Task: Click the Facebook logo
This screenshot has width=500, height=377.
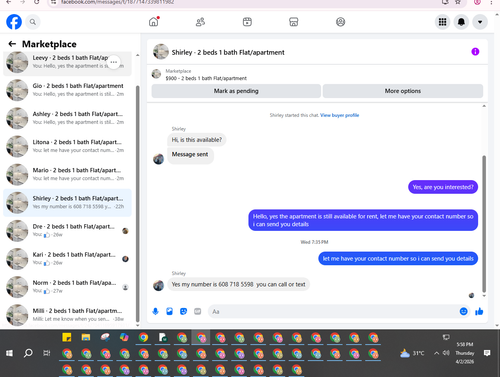Action: (14, 22)
